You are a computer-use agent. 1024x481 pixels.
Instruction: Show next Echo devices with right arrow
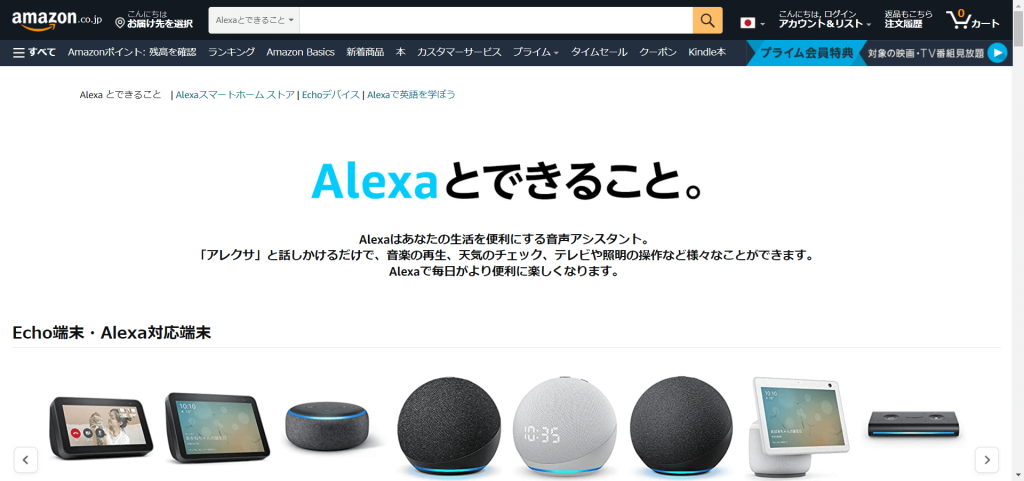point(987,459)
